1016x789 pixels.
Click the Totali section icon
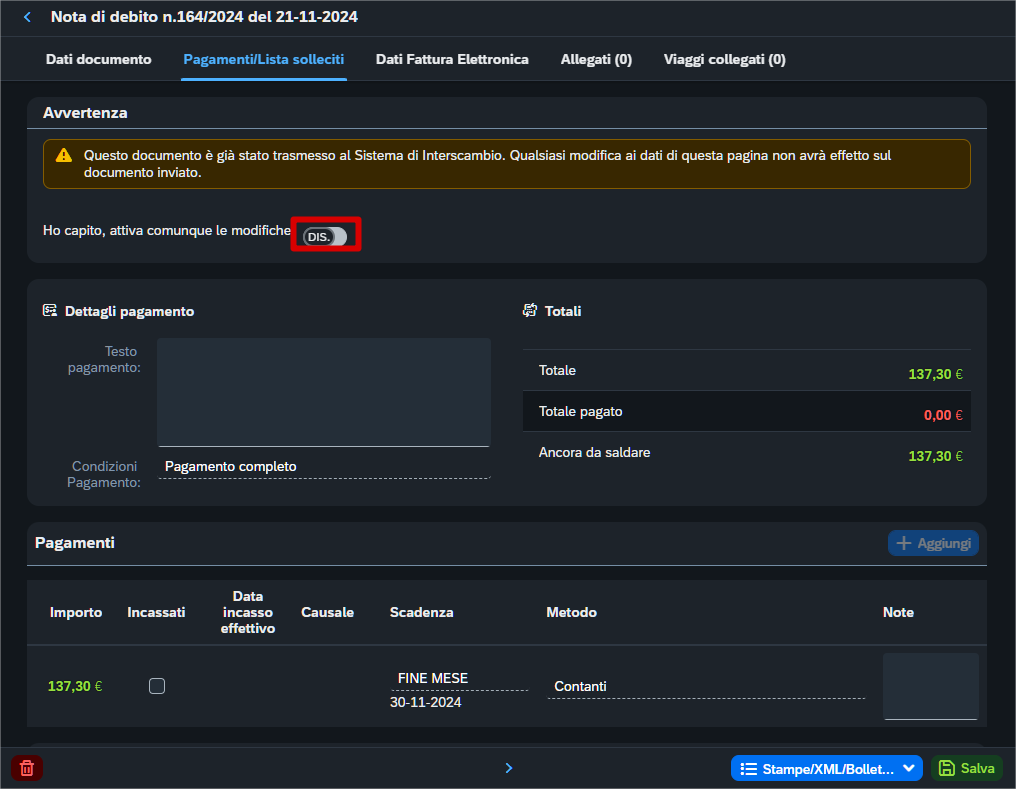530,311
